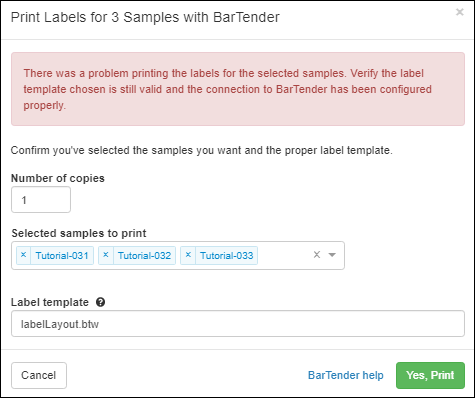
Task: Remove the Tutorial-033 sample chip
Action: 188,255
